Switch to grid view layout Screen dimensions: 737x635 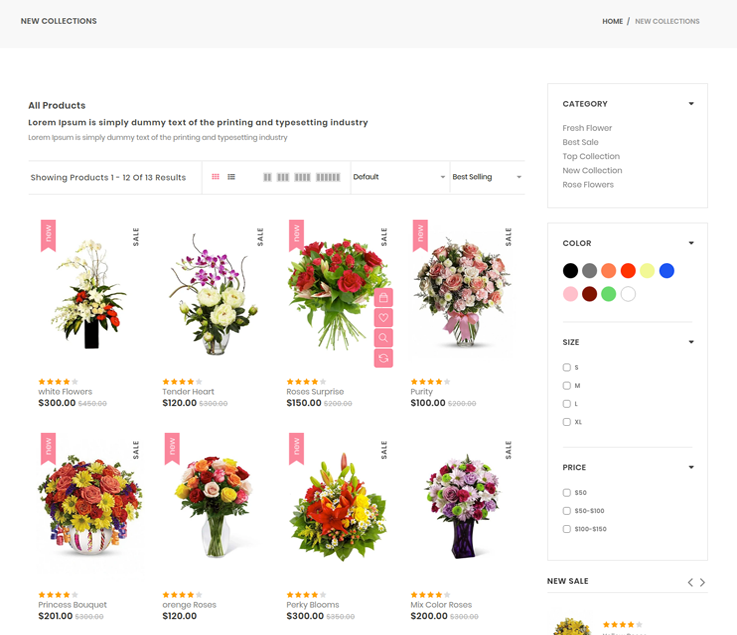tap(215, 177)
